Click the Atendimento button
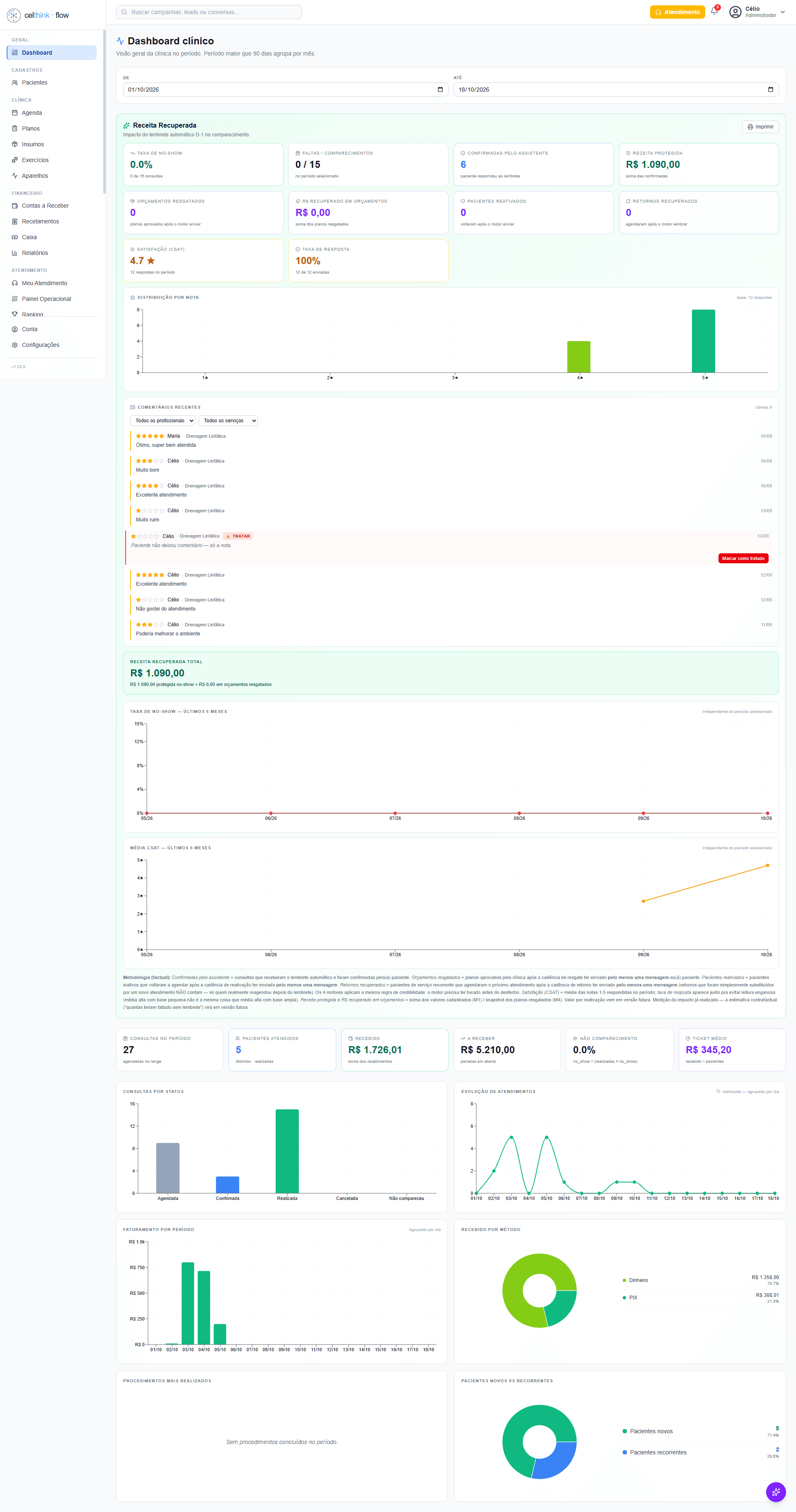 coord(677,12)
